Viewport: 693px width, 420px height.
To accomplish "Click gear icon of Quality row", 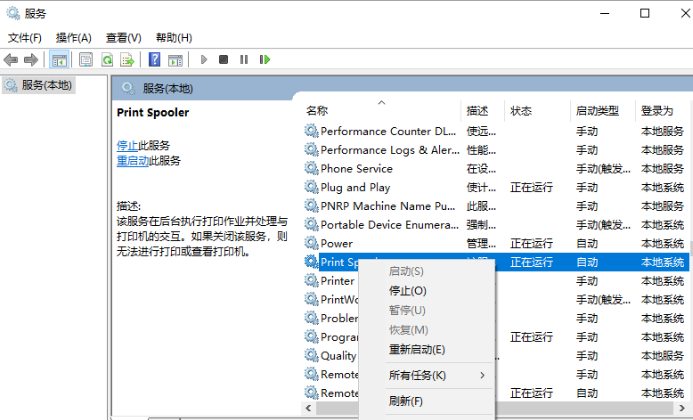I will coord(311,355).
